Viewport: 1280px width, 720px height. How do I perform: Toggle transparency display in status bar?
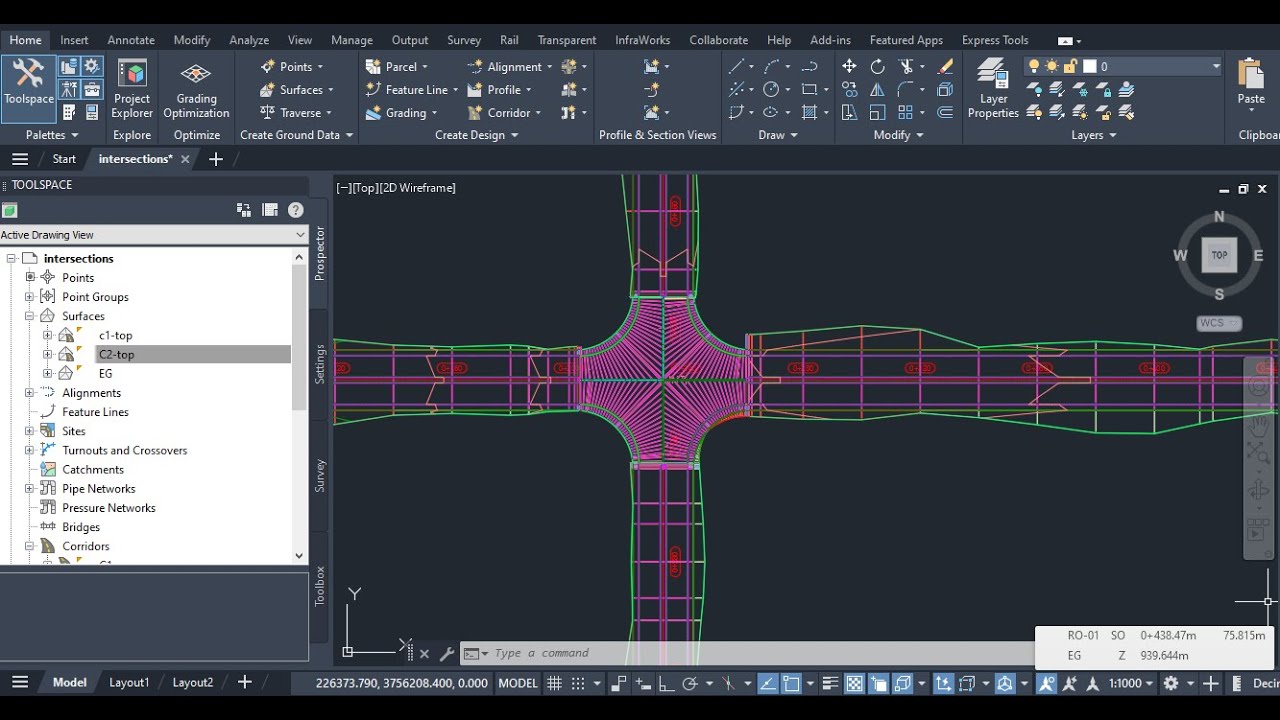click(855, 683)
